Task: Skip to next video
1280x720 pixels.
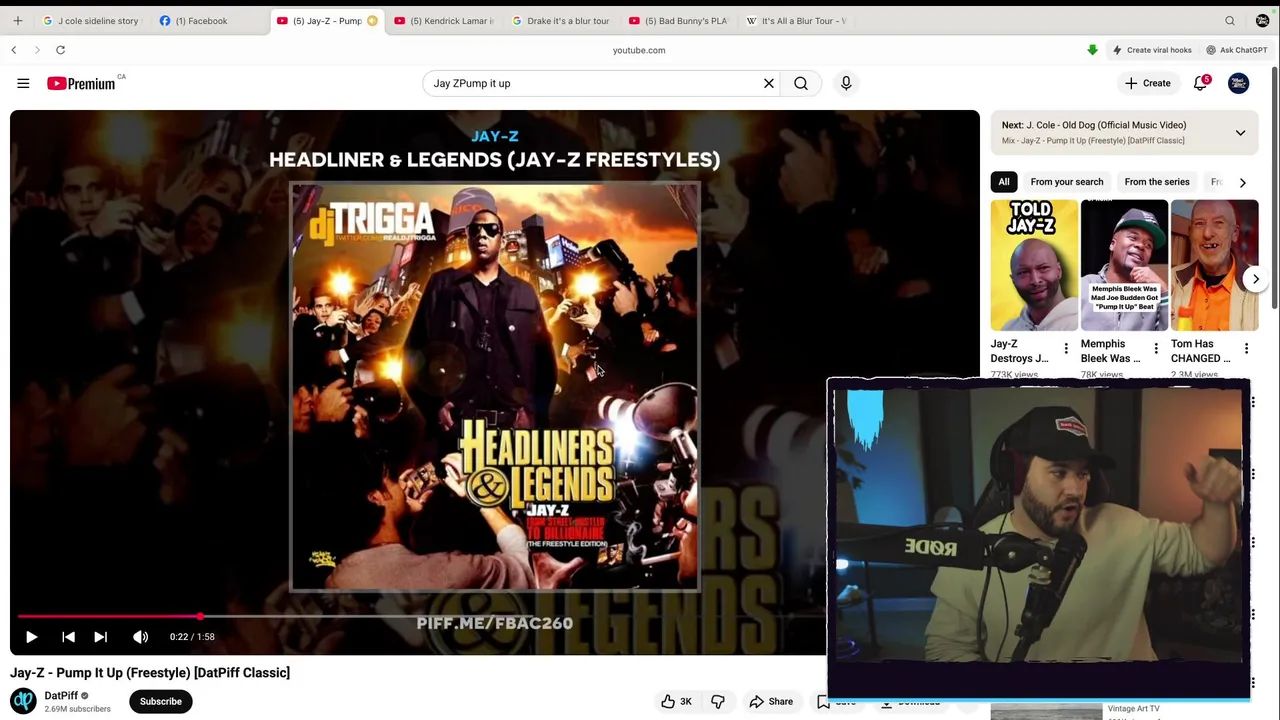Action: click(100, 636)
